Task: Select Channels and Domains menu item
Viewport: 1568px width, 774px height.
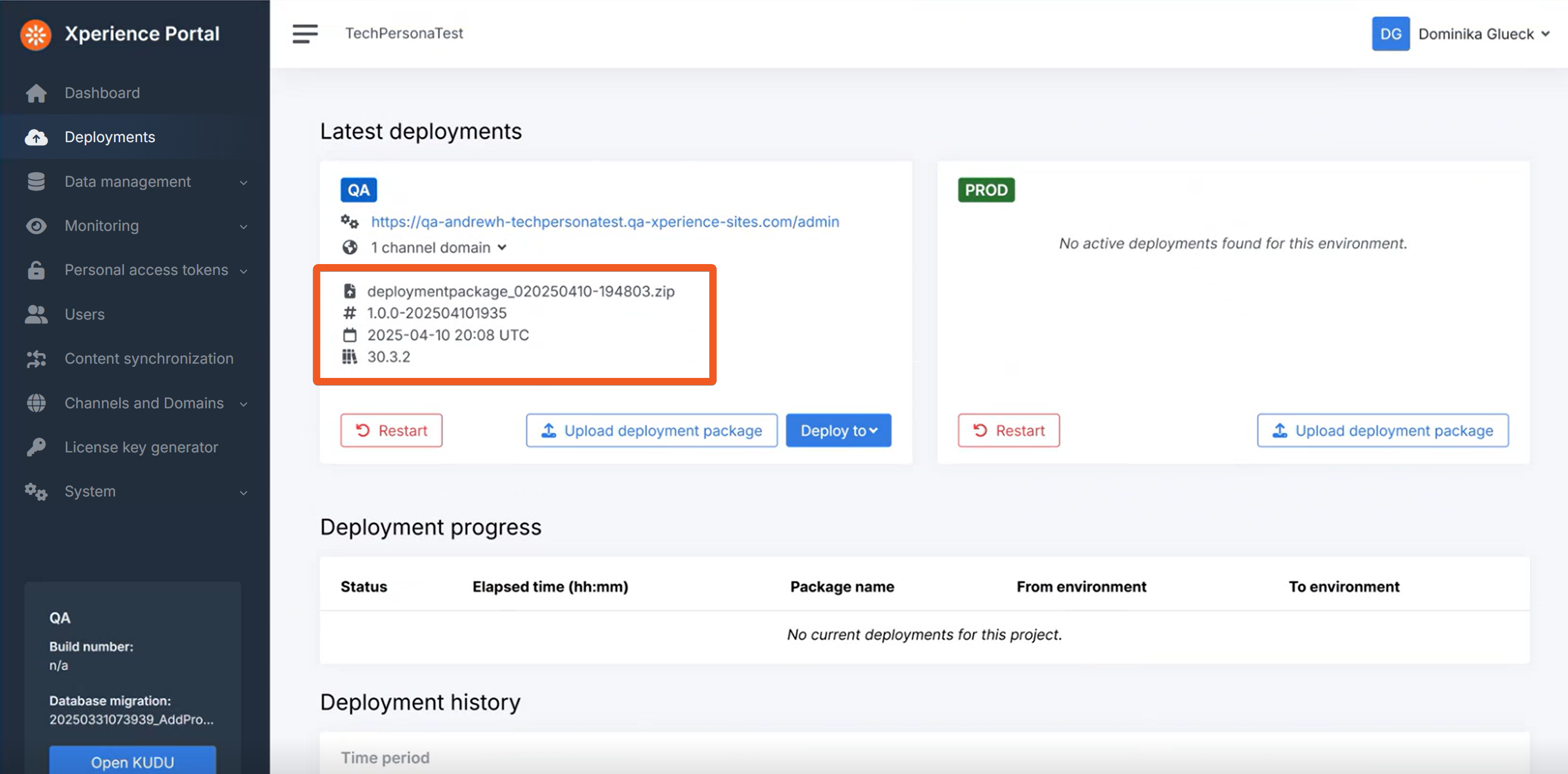Action: click(143, 403)
